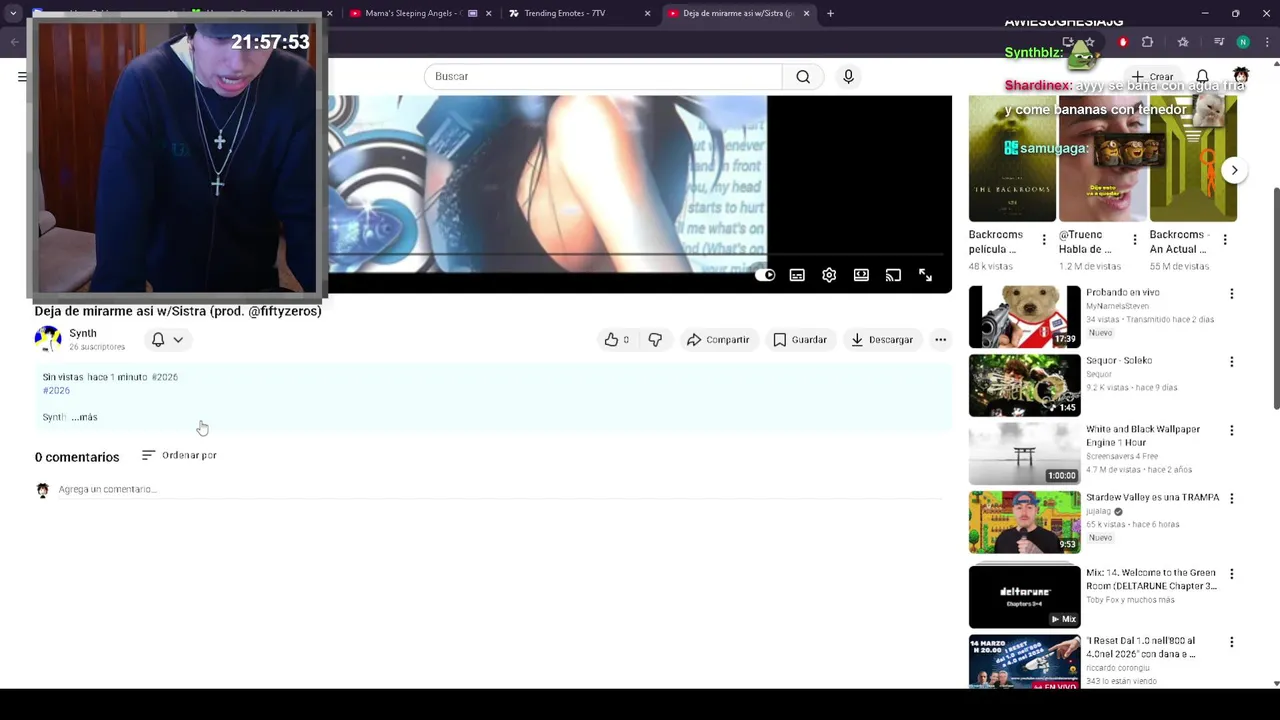The width and height of the screenshot is (1280, 720).
Task: Focus the Agrega un comentario field
Action: [x=500, y=489]
